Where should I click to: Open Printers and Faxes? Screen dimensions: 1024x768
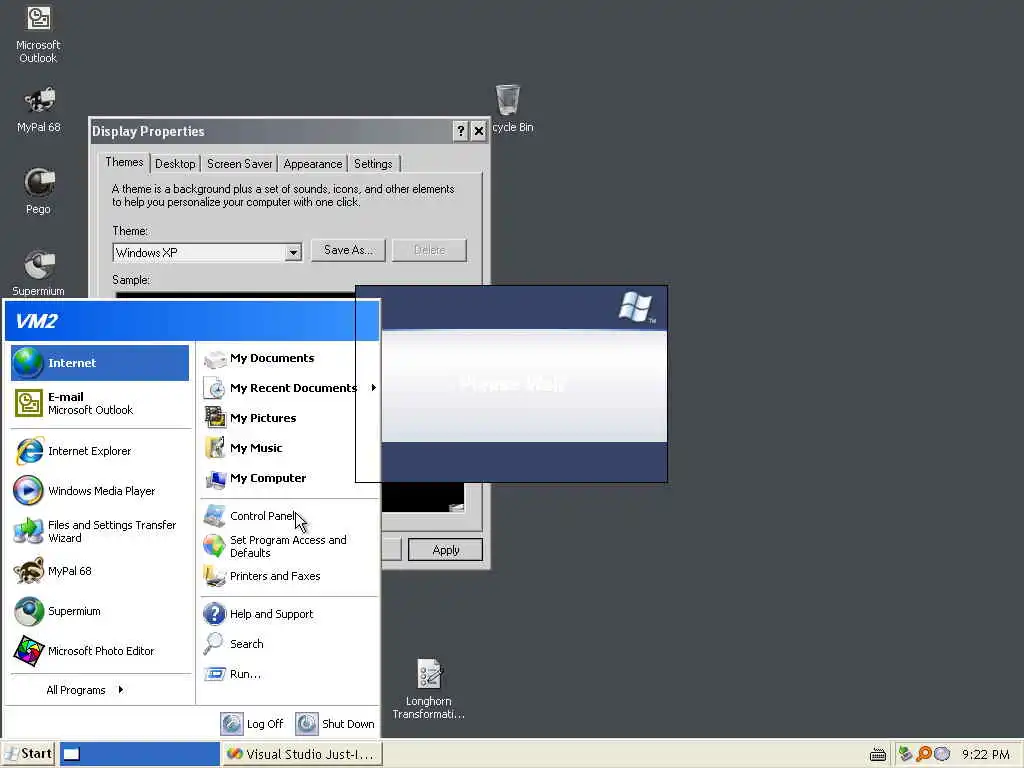[289, 576]
